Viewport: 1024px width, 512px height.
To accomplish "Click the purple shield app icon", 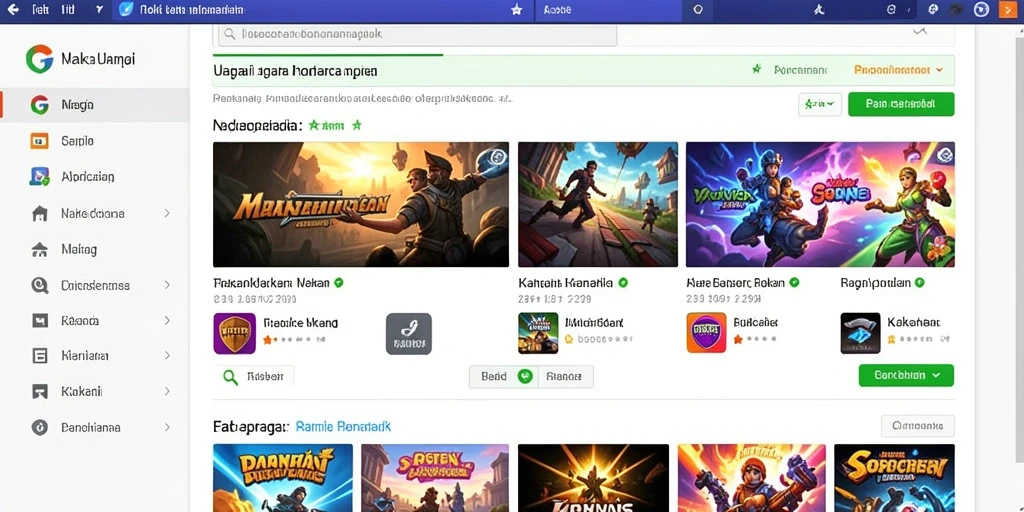I will pyautogui.click(x=234, y=333).
